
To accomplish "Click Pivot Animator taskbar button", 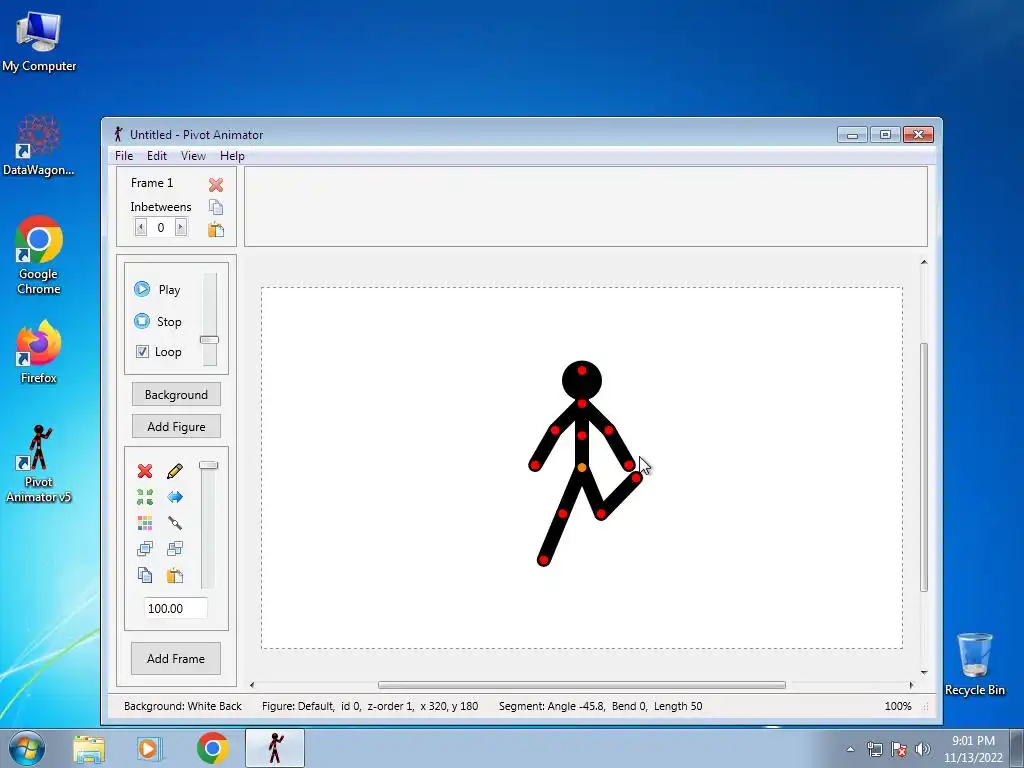I will tap(275, 748).
